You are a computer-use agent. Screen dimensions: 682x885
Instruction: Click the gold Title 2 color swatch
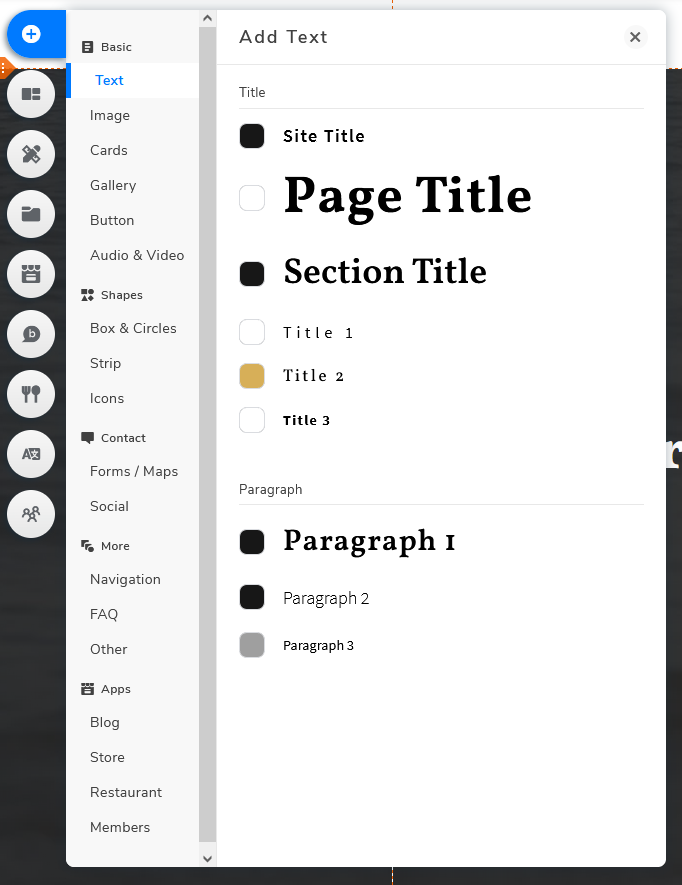click(252, 376)
